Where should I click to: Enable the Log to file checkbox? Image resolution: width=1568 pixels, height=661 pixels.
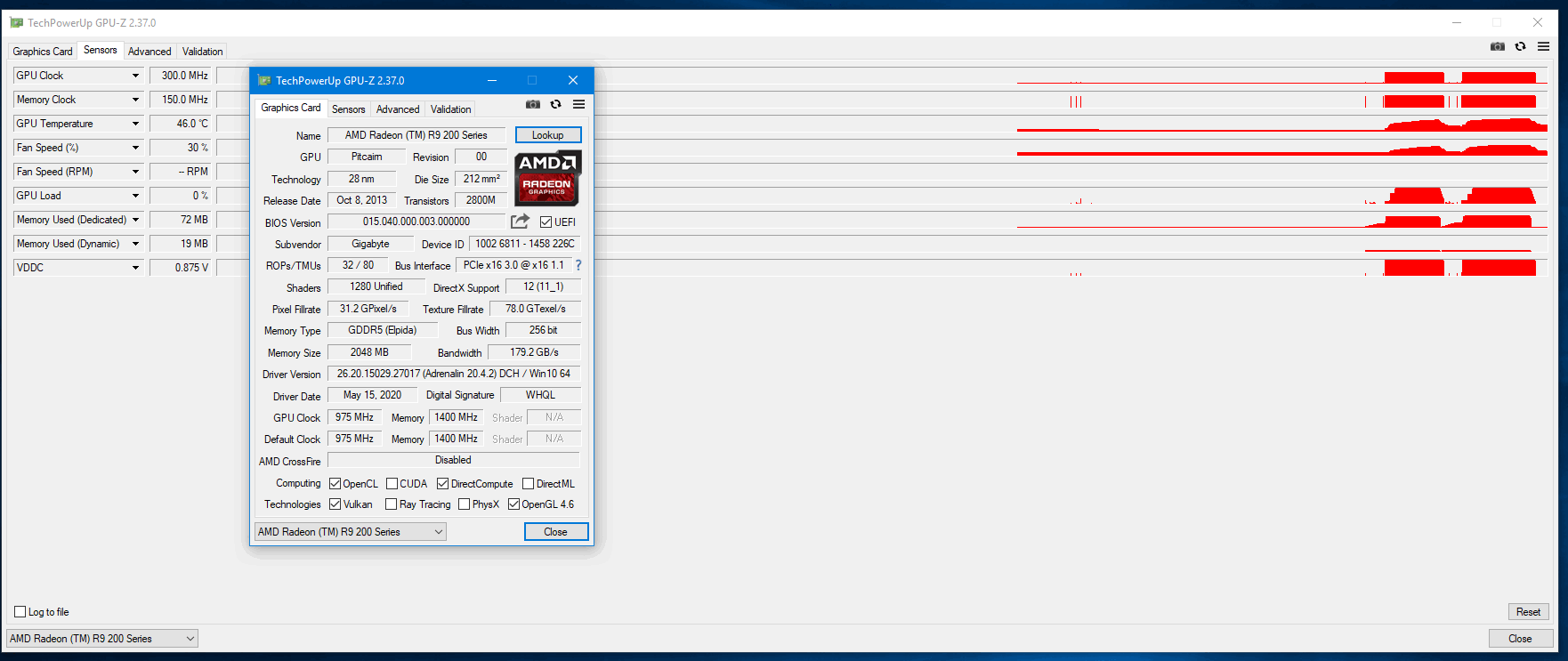pos(20,611)
